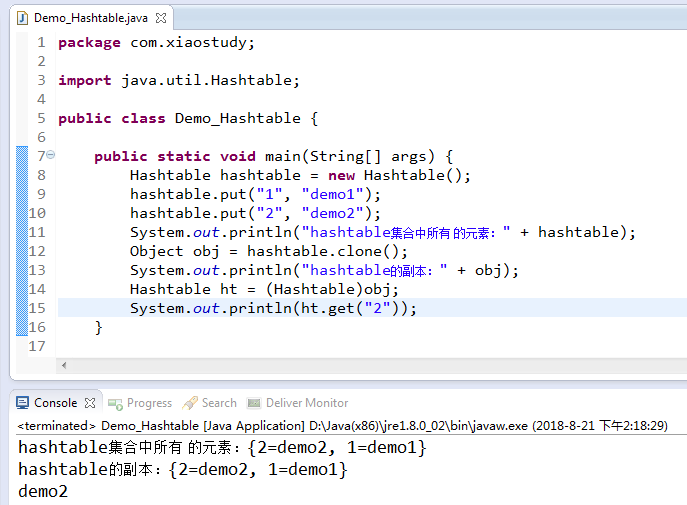The height and width of the screenshot is (505, 687).
Task: Open the Deliver Monitor tab
Action: [307, 403]
